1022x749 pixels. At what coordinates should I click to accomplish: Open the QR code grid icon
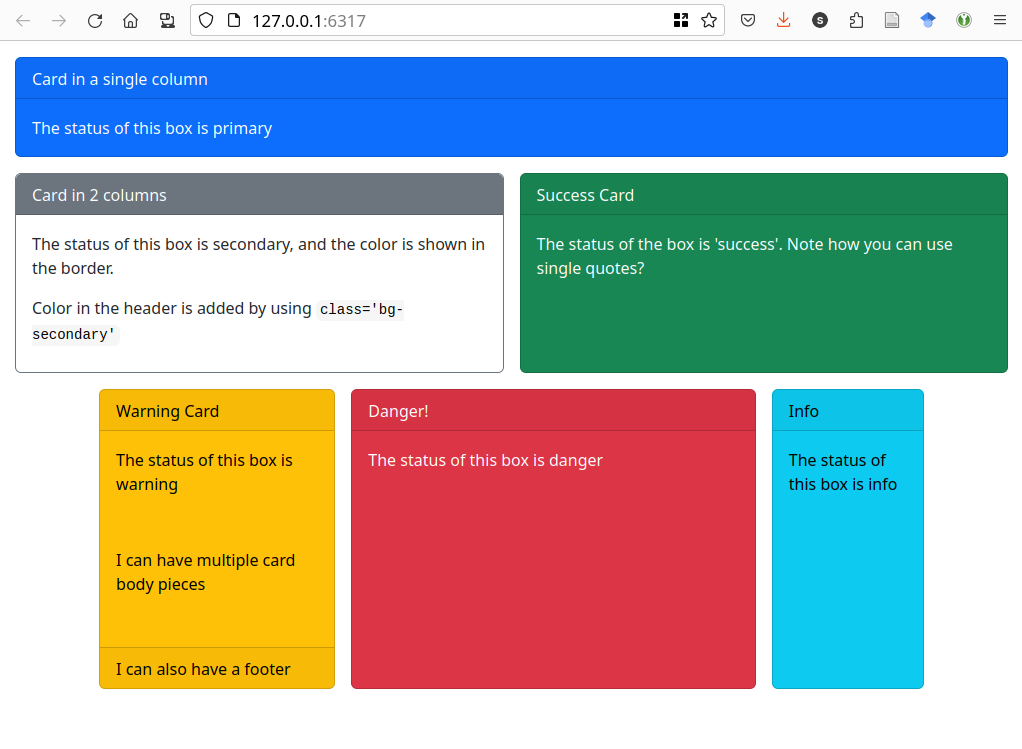[680, 21]
